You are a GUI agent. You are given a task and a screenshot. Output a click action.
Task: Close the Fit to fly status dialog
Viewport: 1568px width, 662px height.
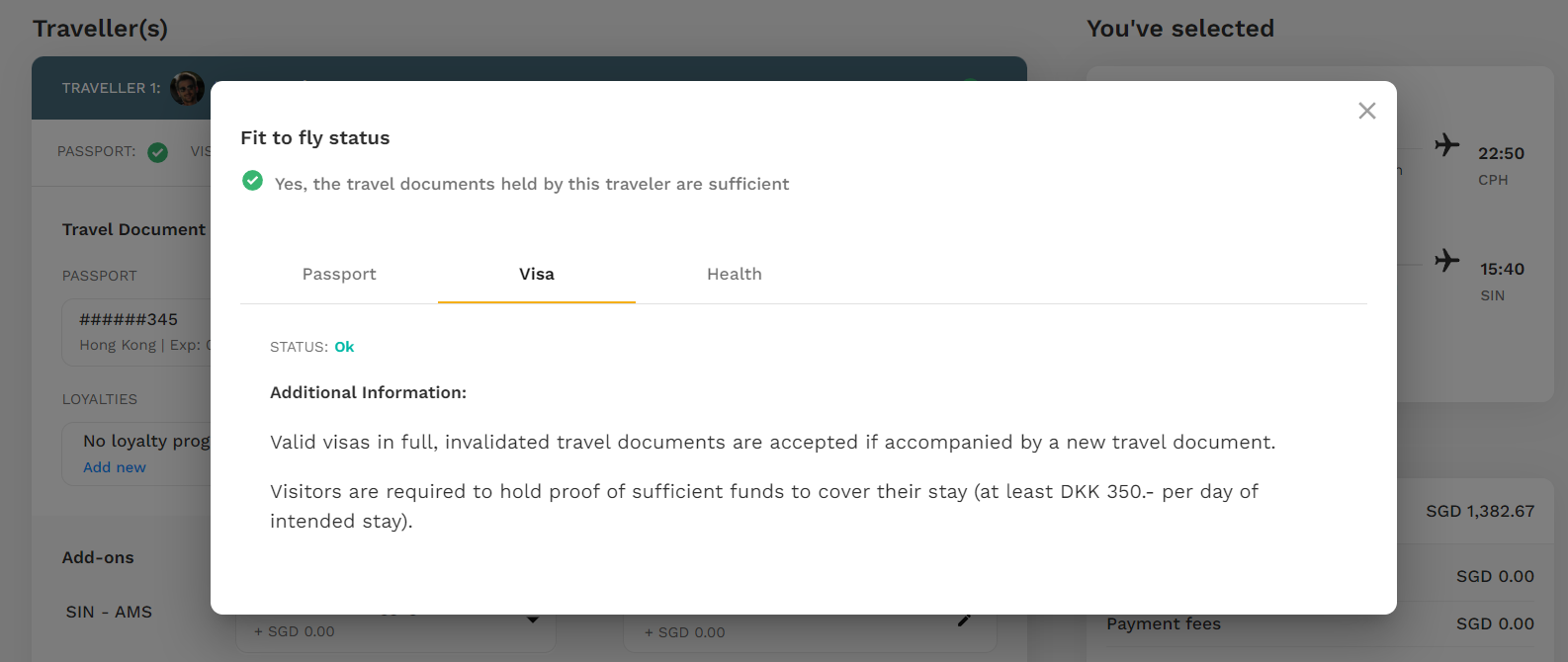1367,111
